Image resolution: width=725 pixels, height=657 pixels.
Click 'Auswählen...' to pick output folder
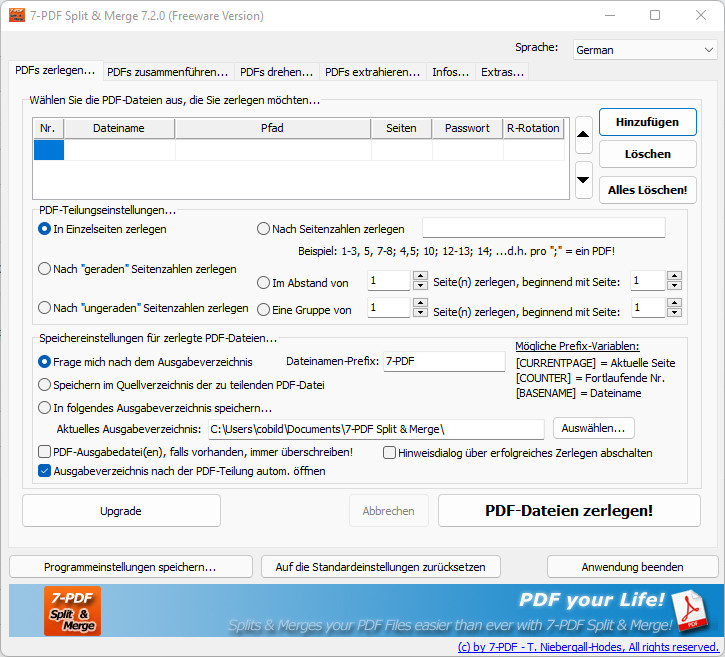click(593, 428)
